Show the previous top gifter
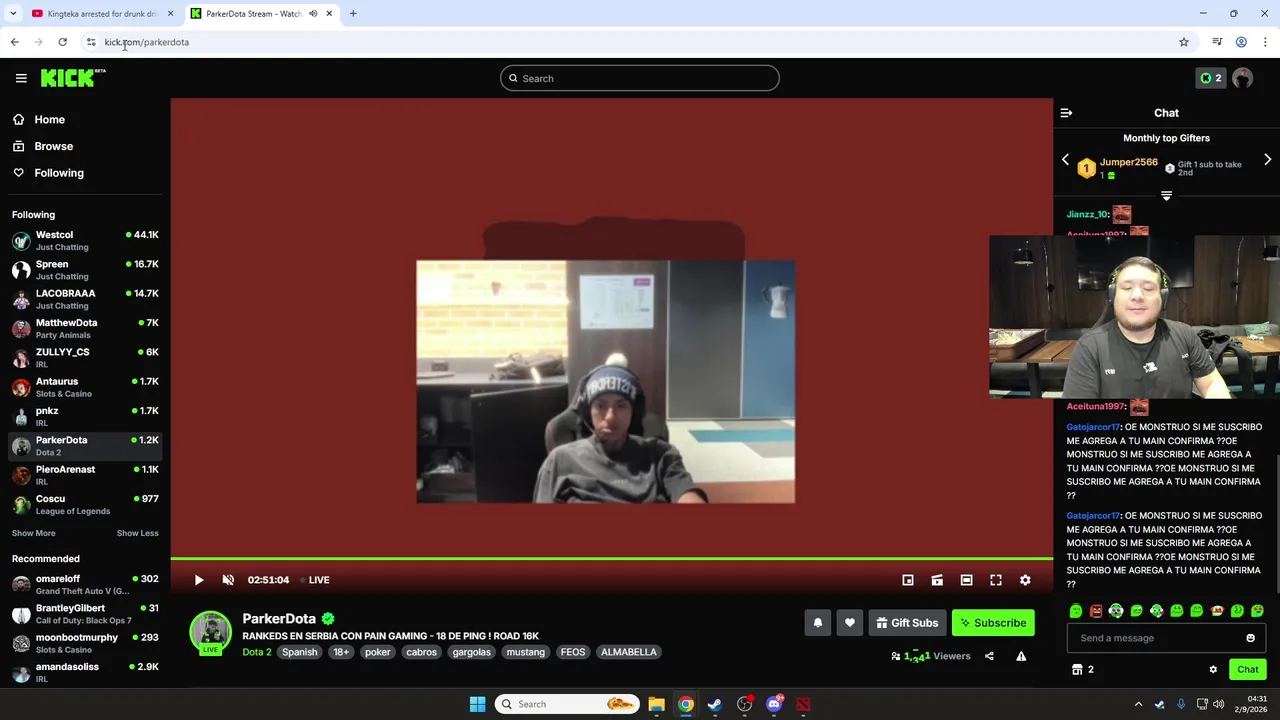This screenshot has height=720, width=1280. pyautogui.click(x=1065, y=160)
